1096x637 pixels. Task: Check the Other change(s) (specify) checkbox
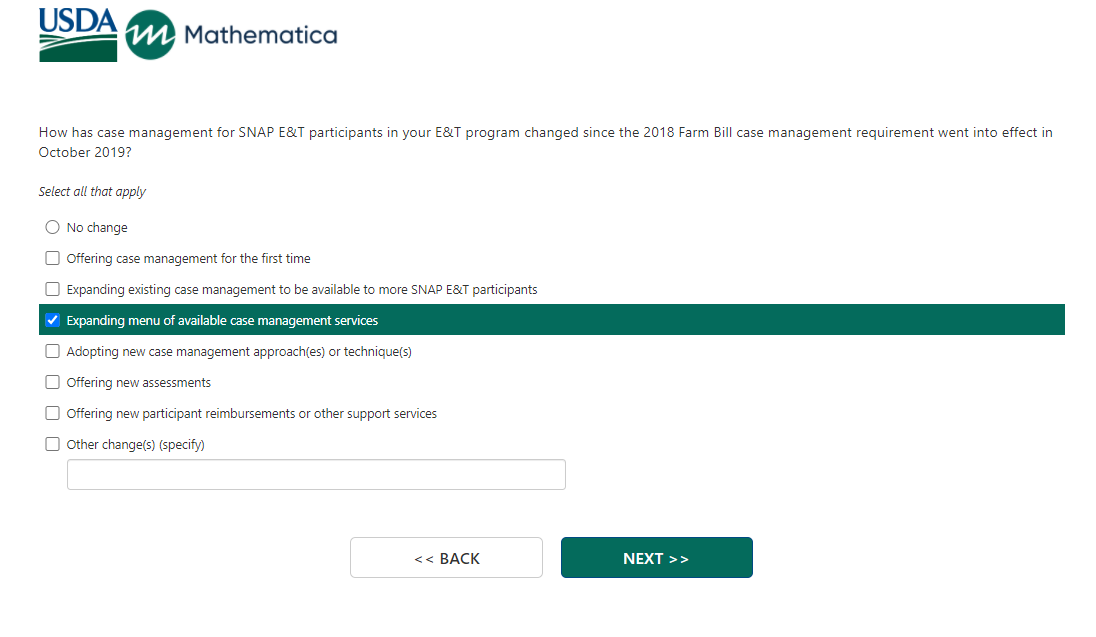tap(53, 444)
